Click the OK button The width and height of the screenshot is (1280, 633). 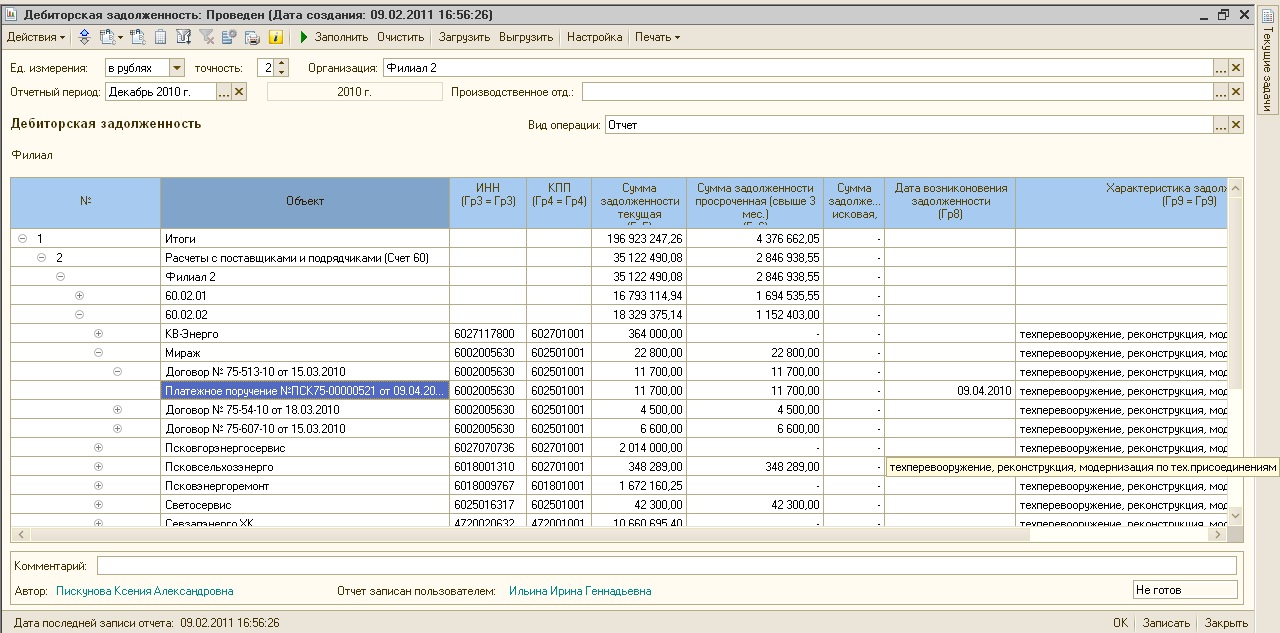pos(1120,622)
